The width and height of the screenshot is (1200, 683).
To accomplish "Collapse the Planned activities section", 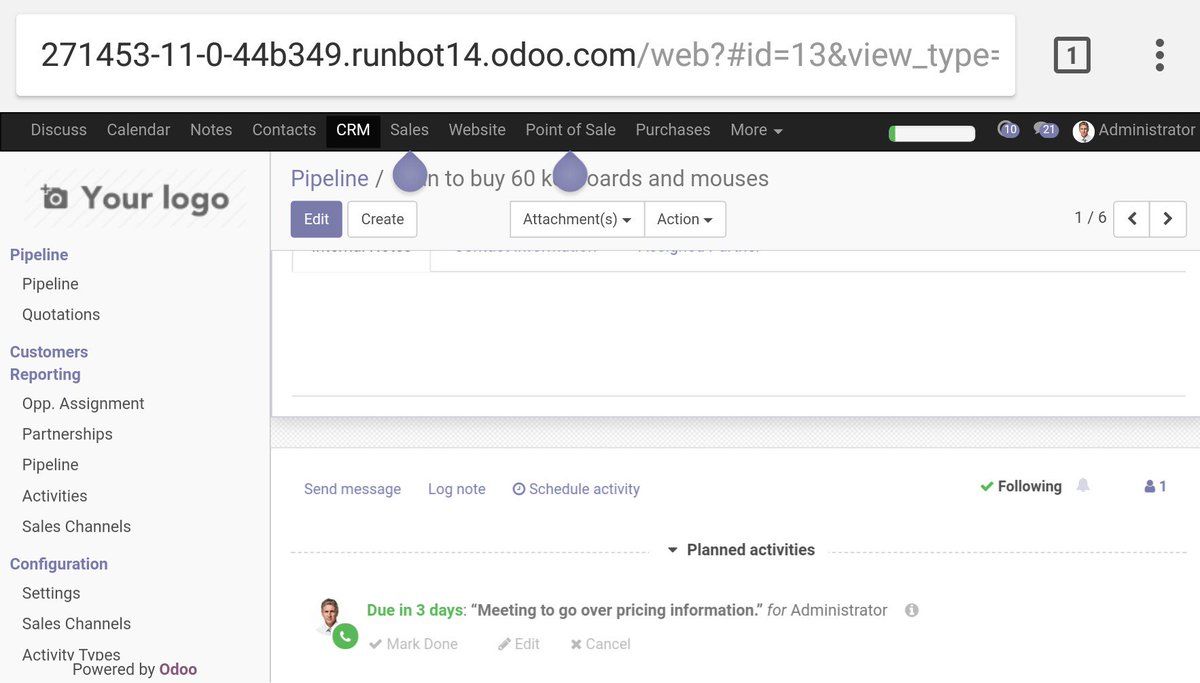I will coord(741,550).
